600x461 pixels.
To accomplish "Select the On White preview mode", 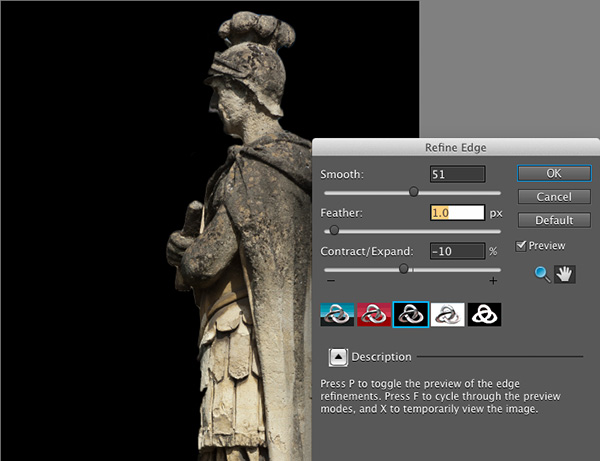I will tap(447, 314).
